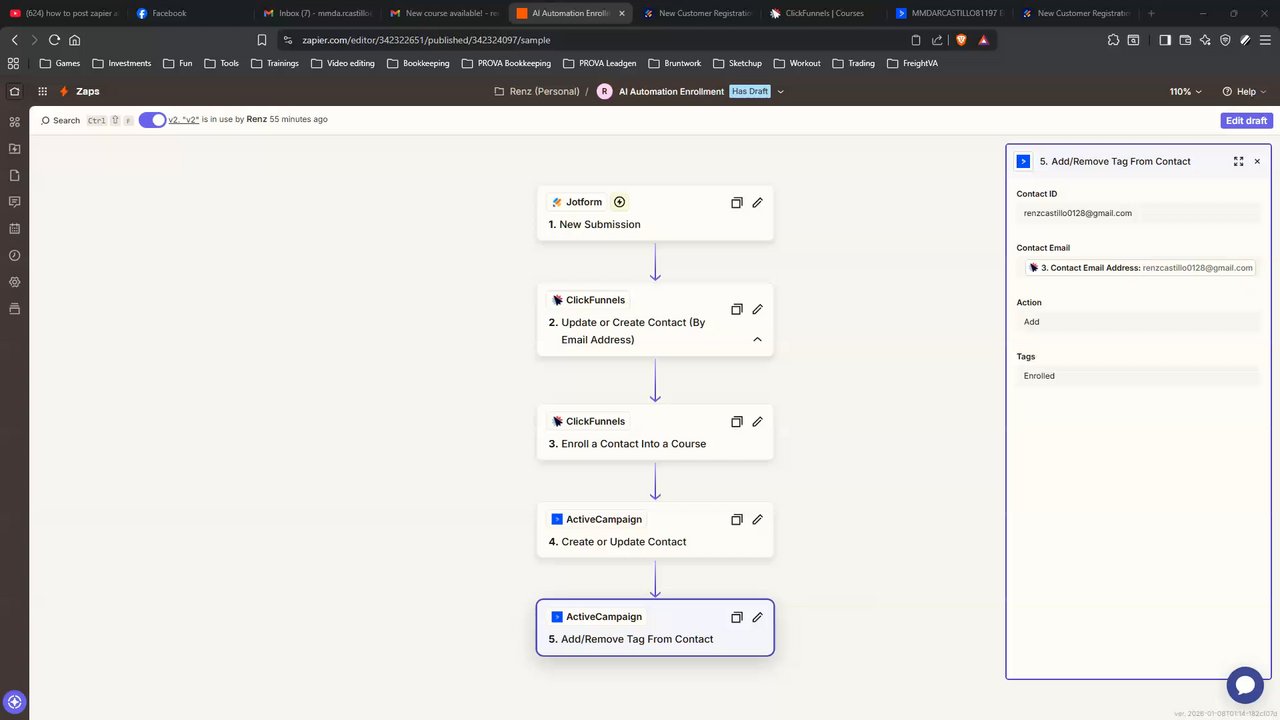Click the share icon in address bar
Screen dimensions: 1280x720
pos(937,40)
